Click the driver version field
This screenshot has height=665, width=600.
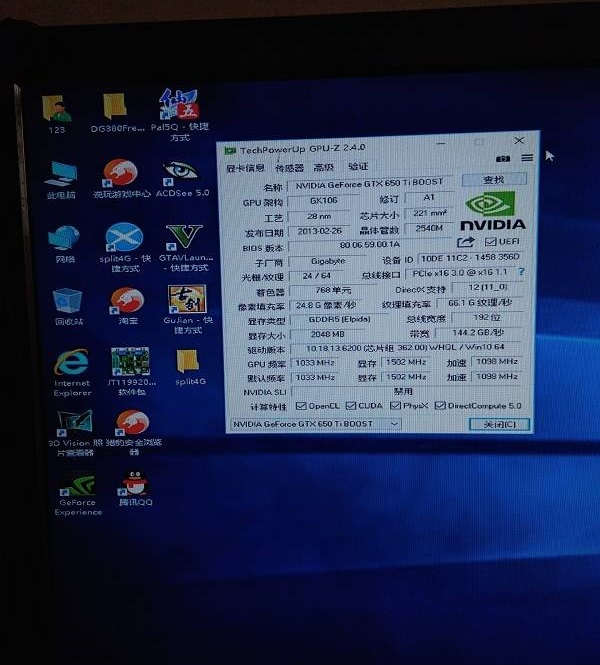point(406,347)
